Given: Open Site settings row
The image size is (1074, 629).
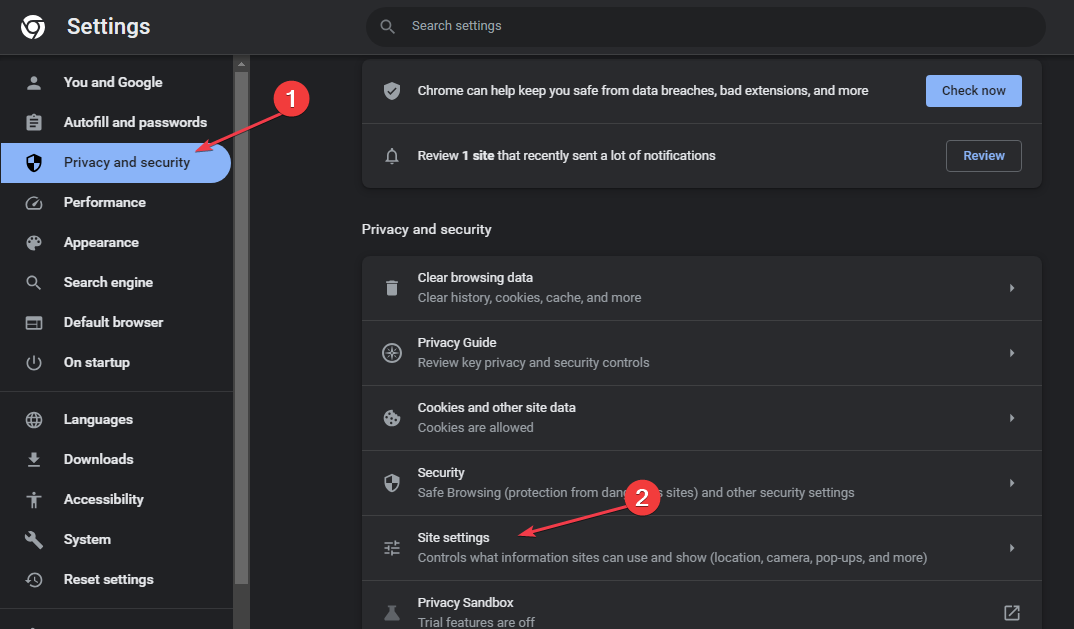Looking at the screenshot, I should pos(701,548).
